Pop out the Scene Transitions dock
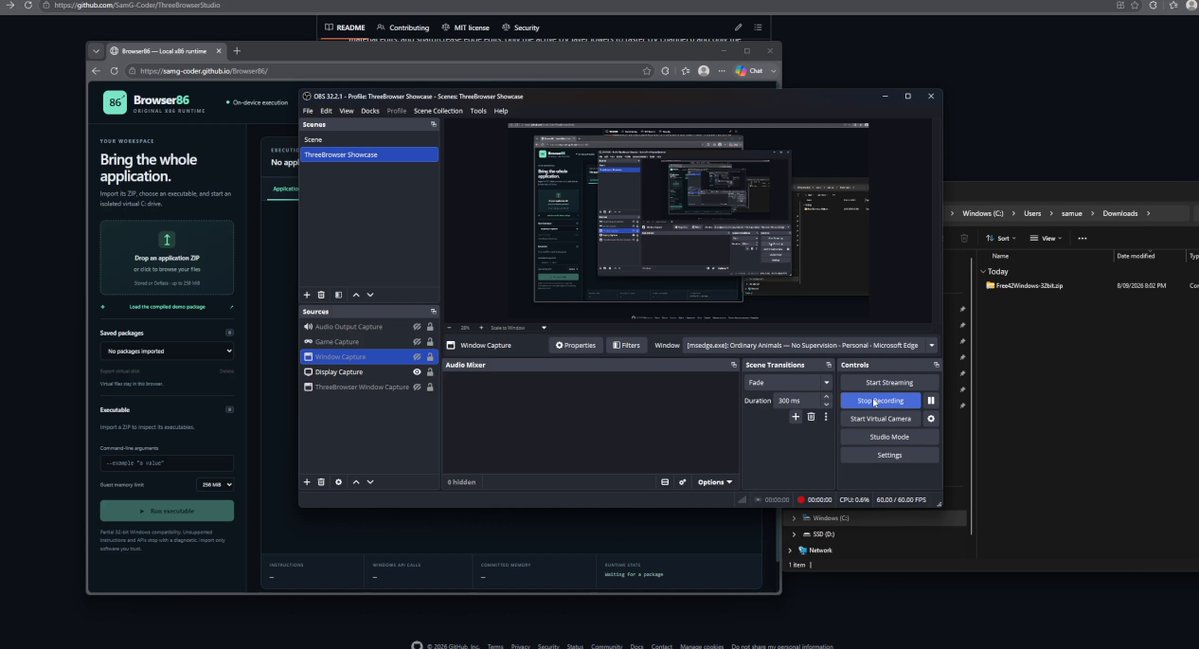The height and width of the screenshot is (649, 1199). coord(828,365)
